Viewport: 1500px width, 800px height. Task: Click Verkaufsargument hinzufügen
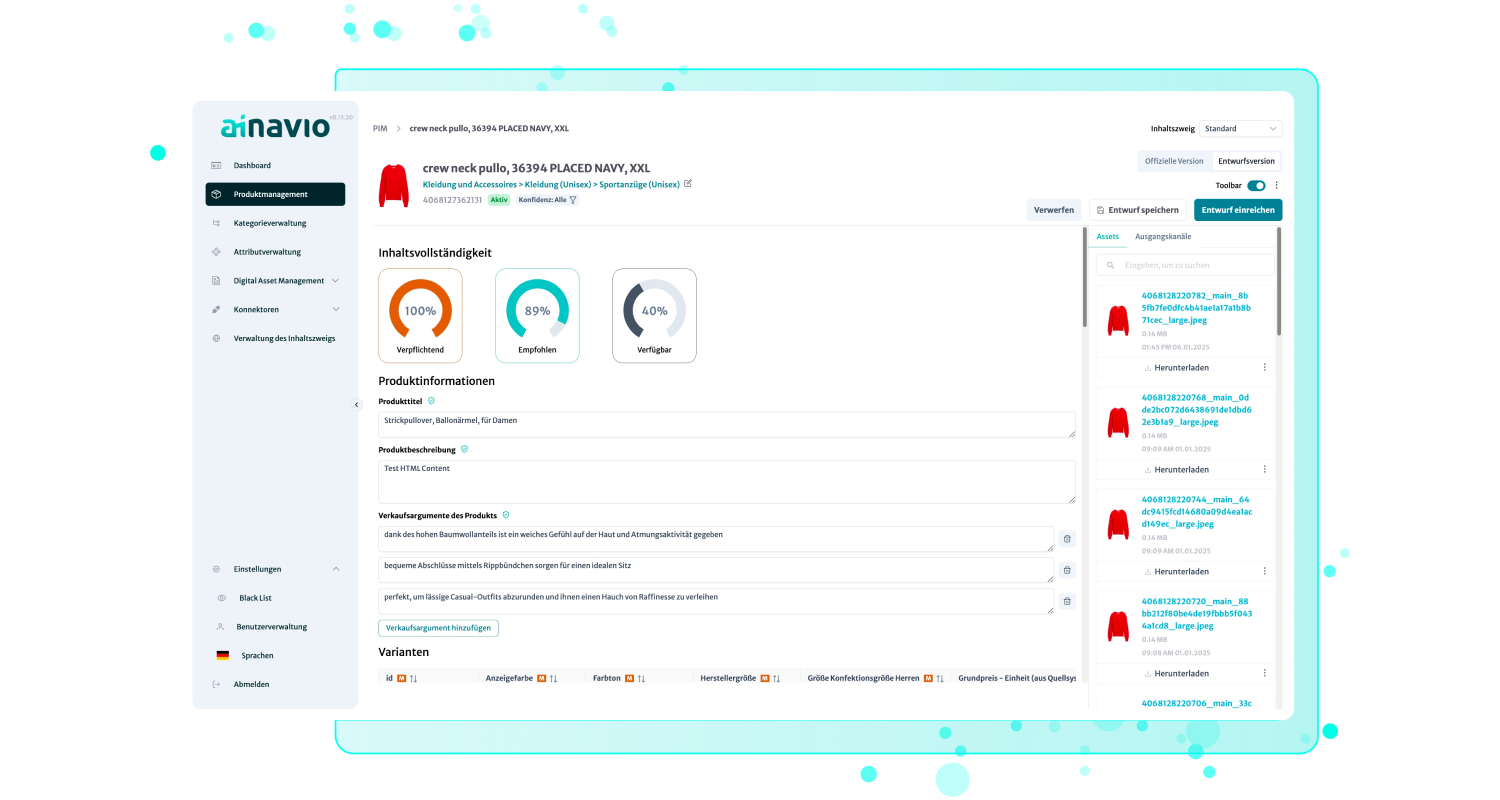click(438, 628)
